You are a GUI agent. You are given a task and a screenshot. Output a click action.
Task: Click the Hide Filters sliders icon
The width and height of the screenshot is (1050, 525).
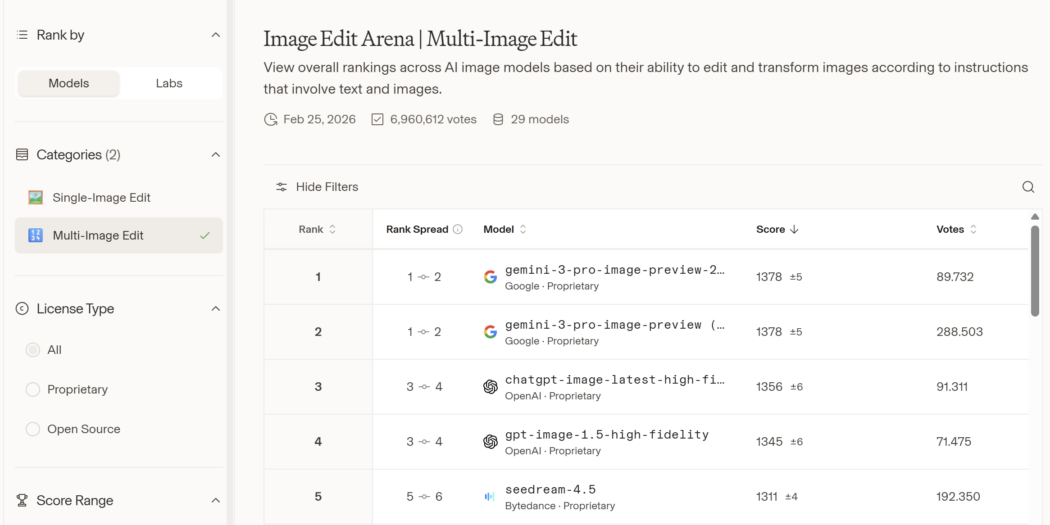pyautogui.click(x=282, y=187)
